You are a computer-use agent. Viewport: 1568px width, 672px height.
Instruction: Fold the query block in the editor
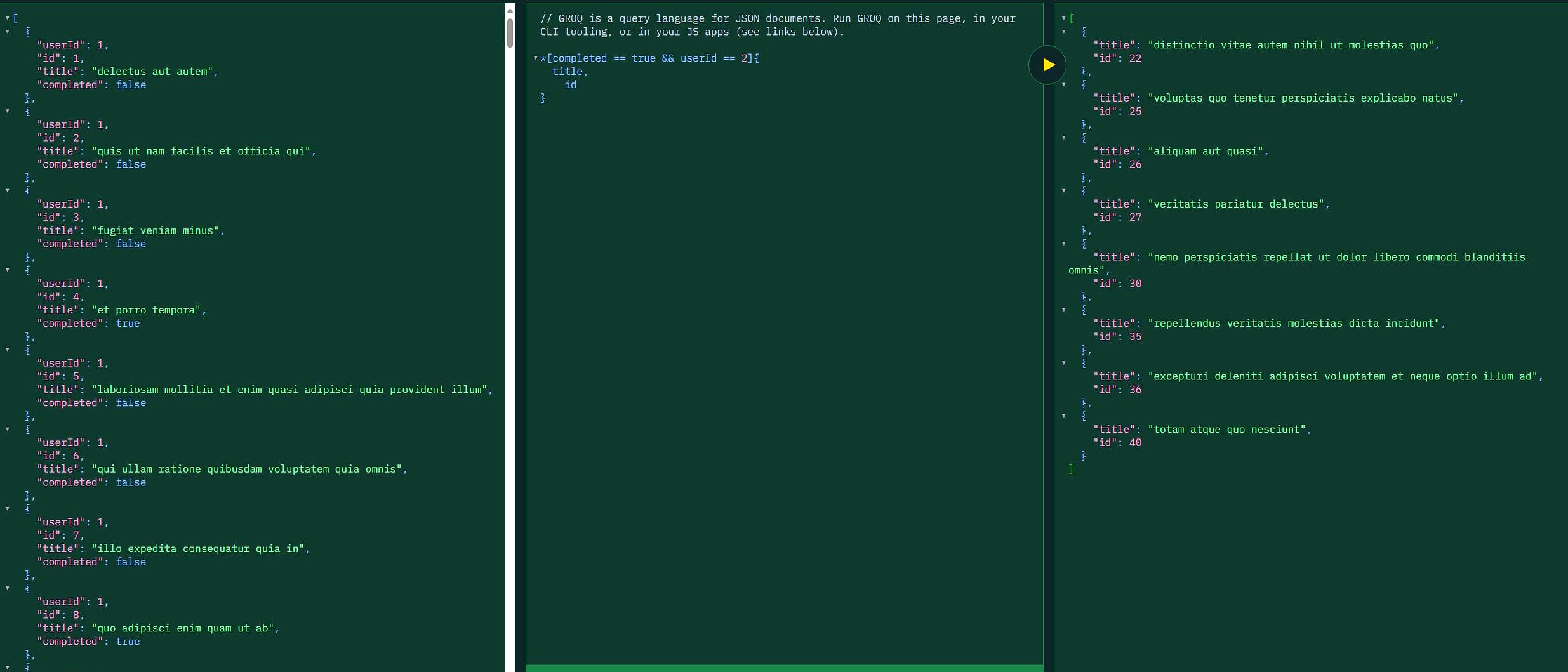536,58
